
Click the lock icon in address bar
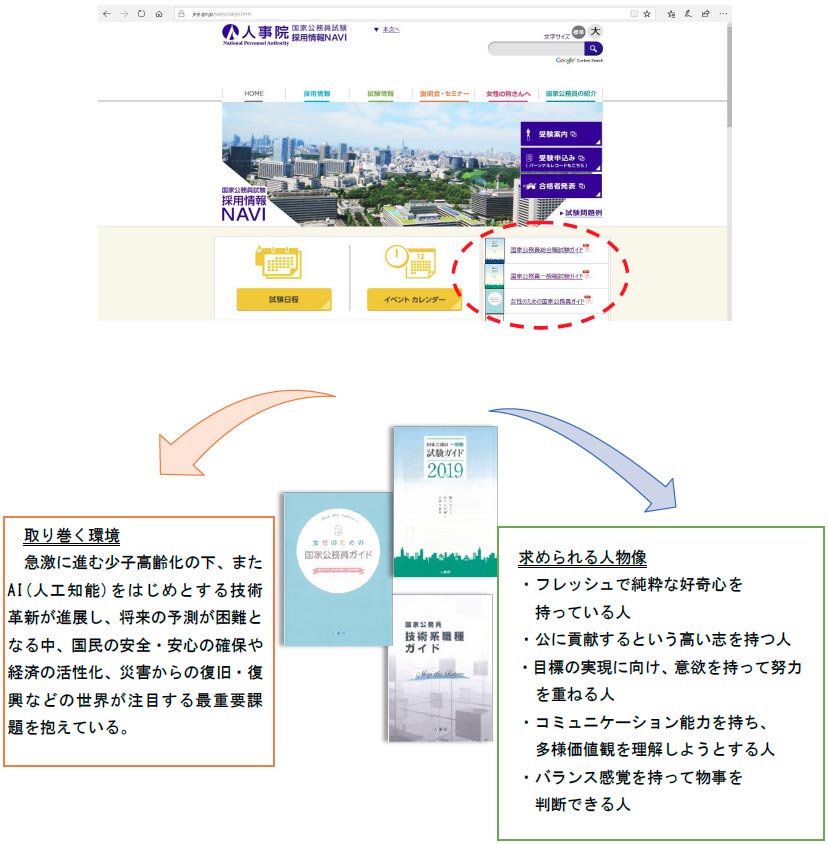click(181, 14)
